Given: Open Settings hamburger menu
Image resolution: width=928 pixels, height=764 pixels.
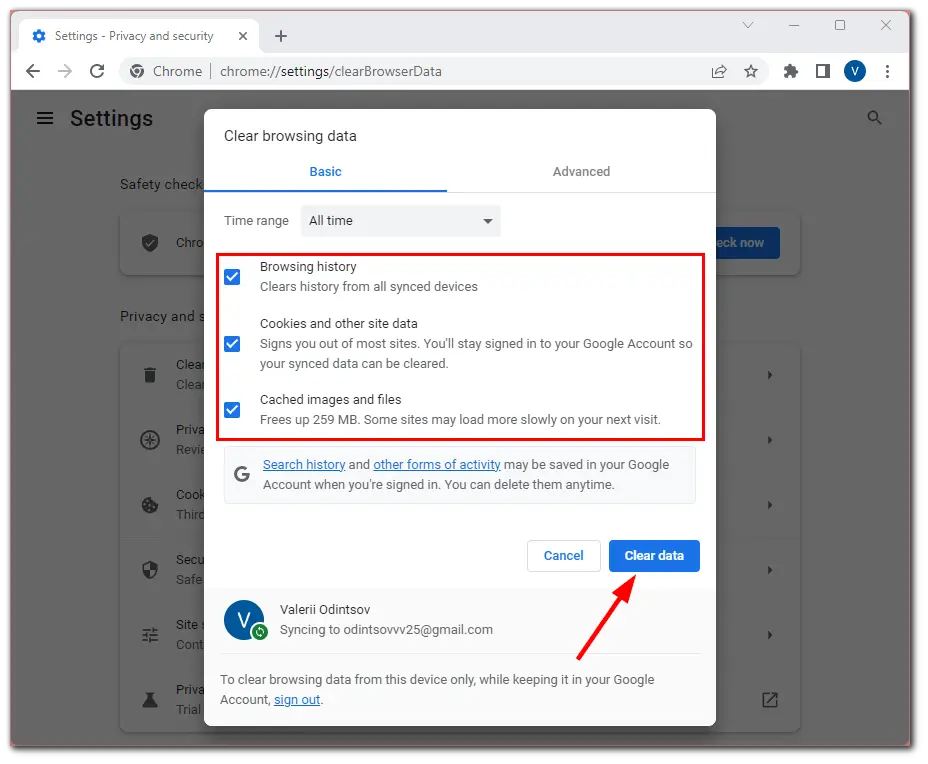Looking at the screenshot, I should 45,118.
